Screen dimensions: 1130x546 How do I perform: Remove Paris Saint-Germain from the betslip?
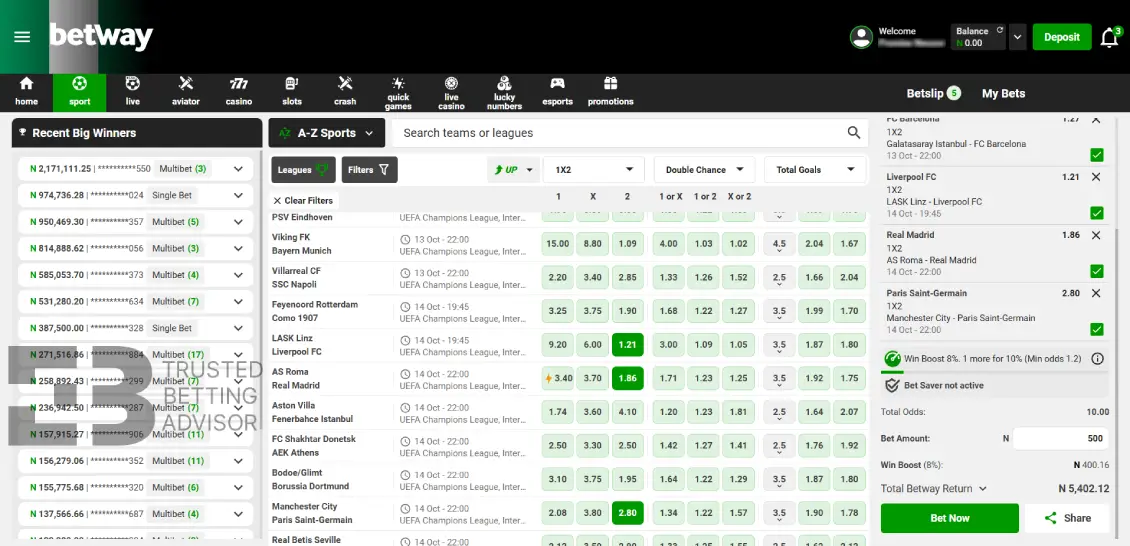click(1096, 293)
